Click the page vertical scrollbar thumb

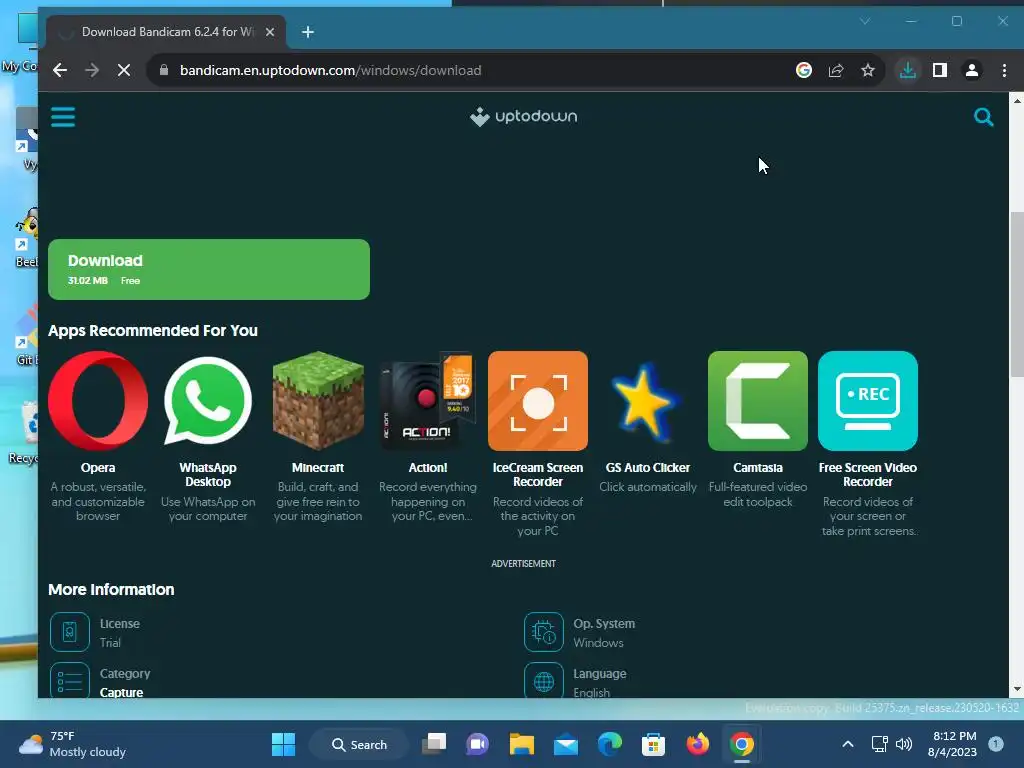pos(1017,294)
